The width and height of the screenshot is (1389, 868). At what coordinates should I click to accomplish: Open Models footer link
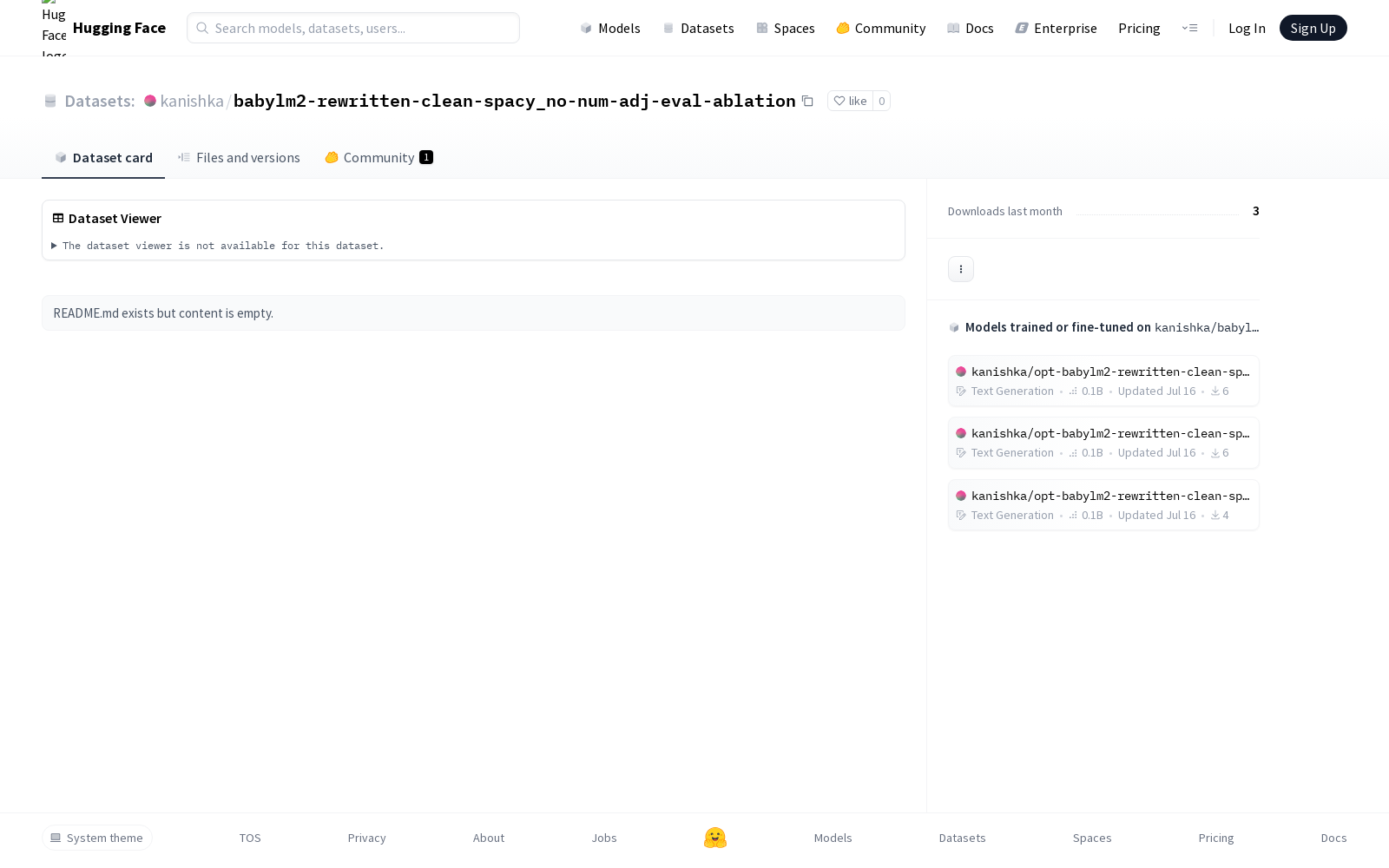click(x=833, y=838)
